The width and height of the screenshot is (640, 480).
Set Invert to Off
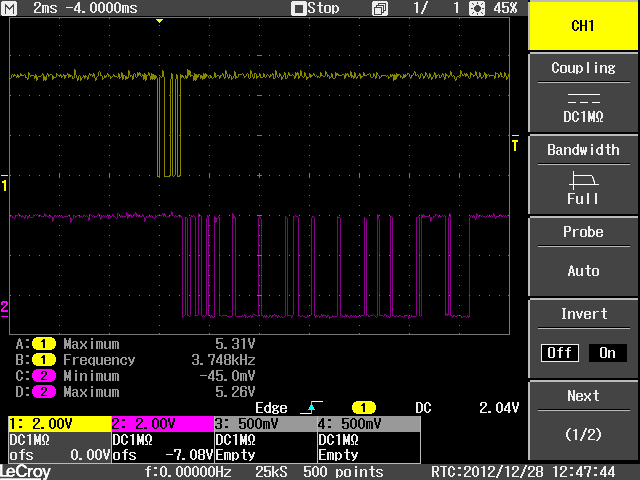[x=560, y=353]
